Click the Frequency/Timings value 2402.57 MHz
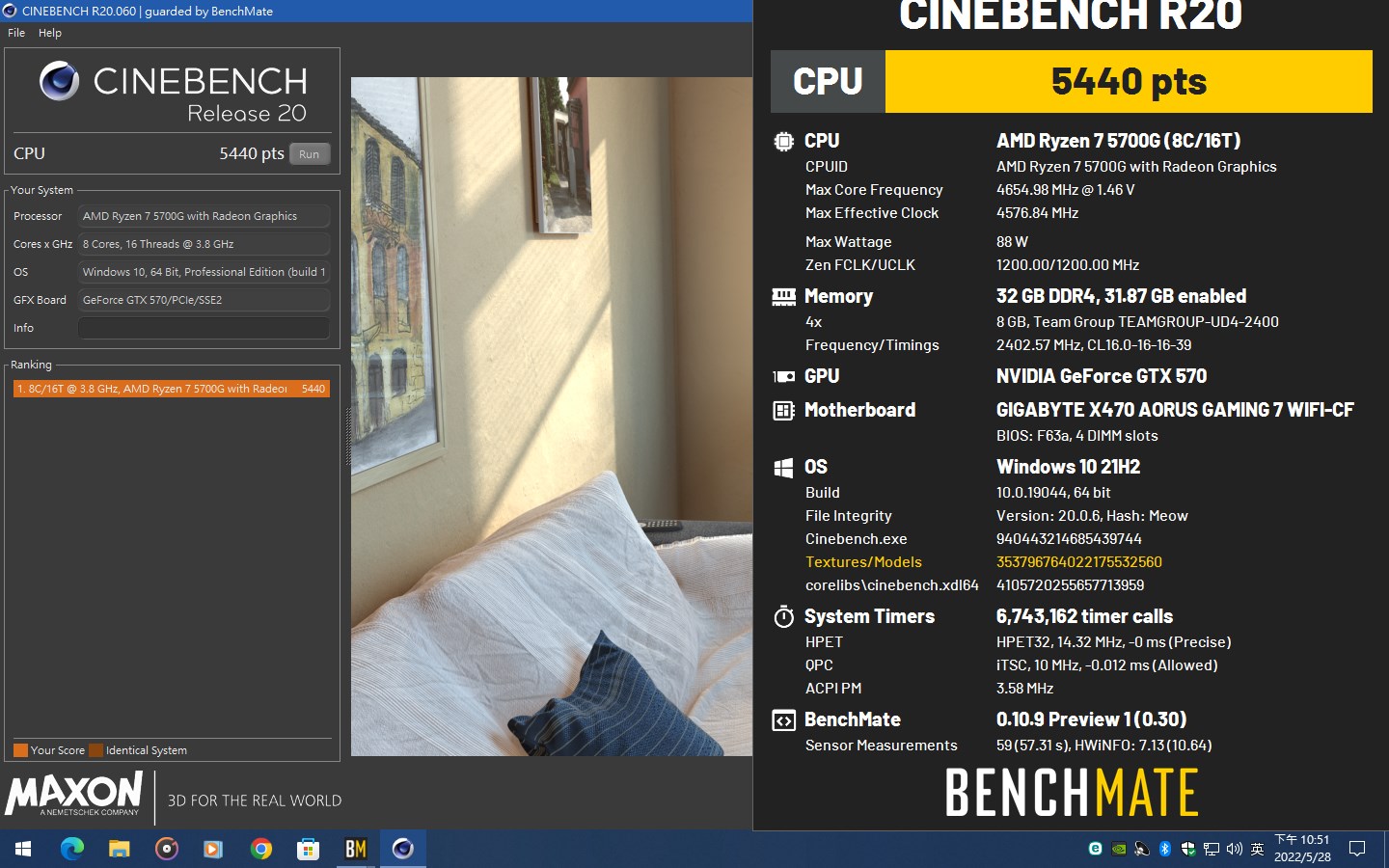This screenshot has width=1389, height=868. pos(1094,345)
